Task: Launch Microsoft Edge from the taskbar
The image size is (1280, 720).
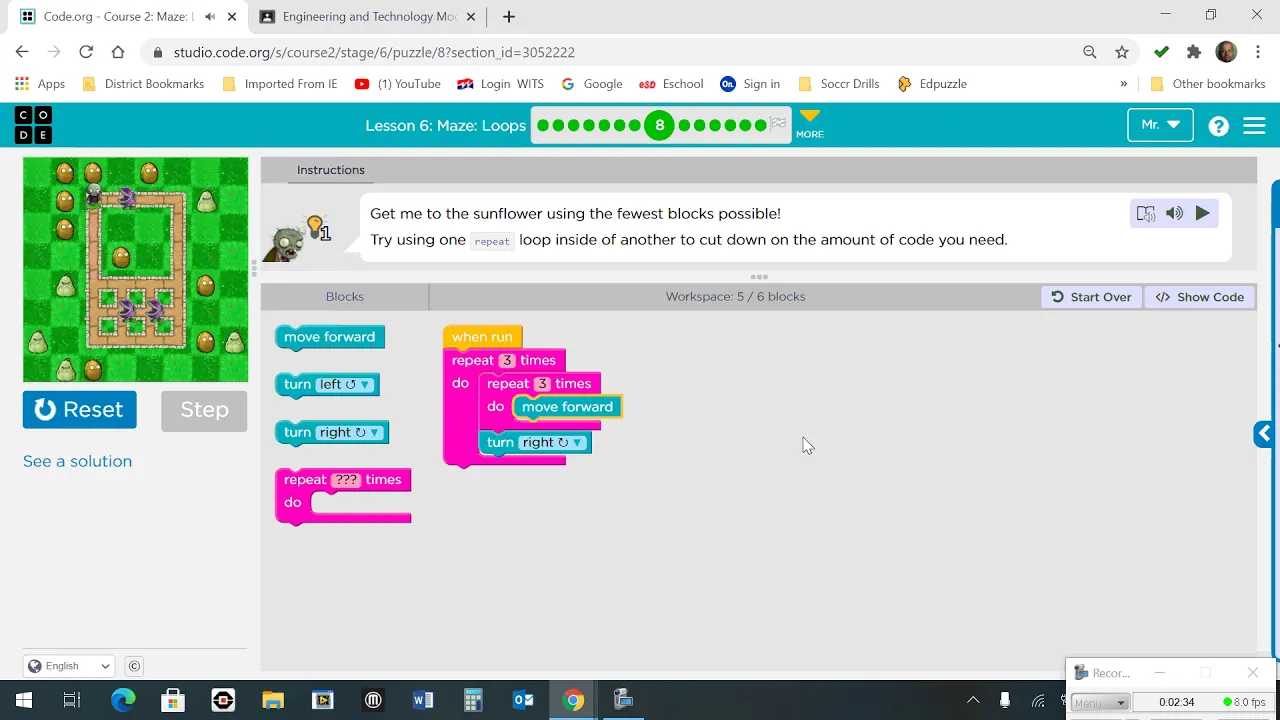Action: click(123, 700)
